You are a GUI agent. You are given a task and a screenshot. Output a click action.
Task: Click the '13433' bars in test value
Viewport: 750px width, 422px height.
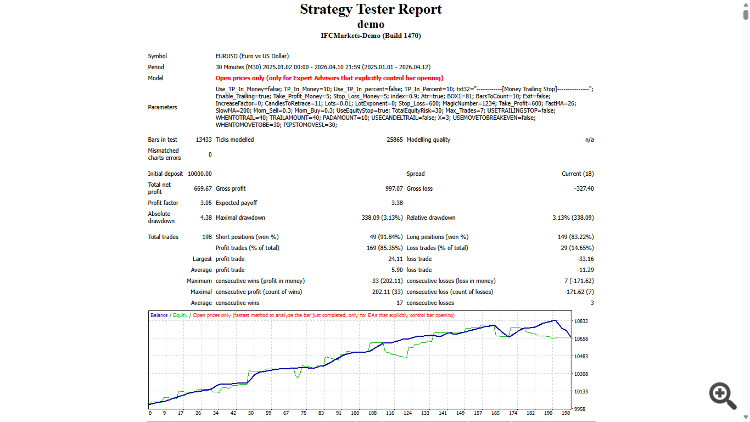204,140
